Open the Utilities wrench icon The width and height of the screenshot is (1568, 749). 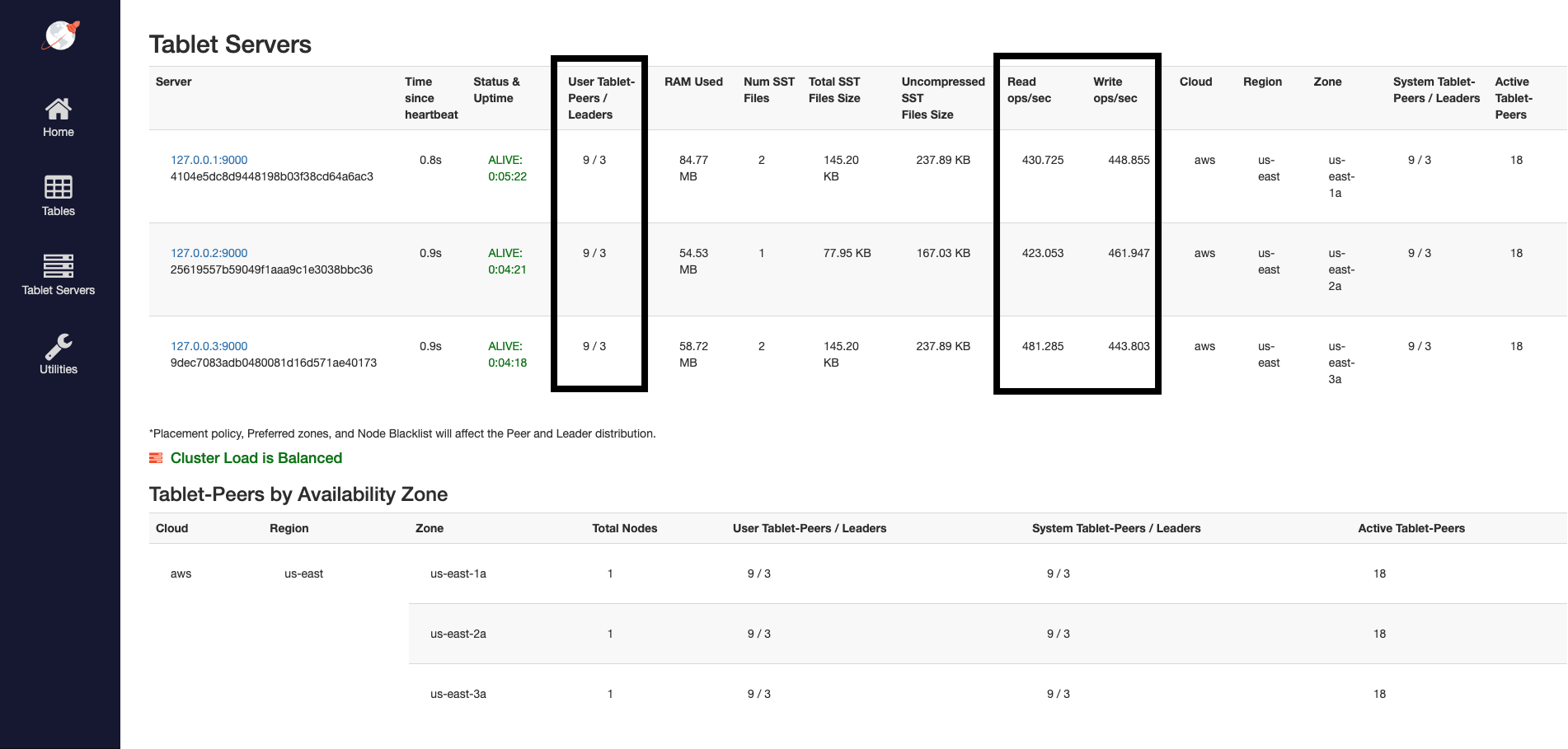pyautogui.click(x=59, y=346)
